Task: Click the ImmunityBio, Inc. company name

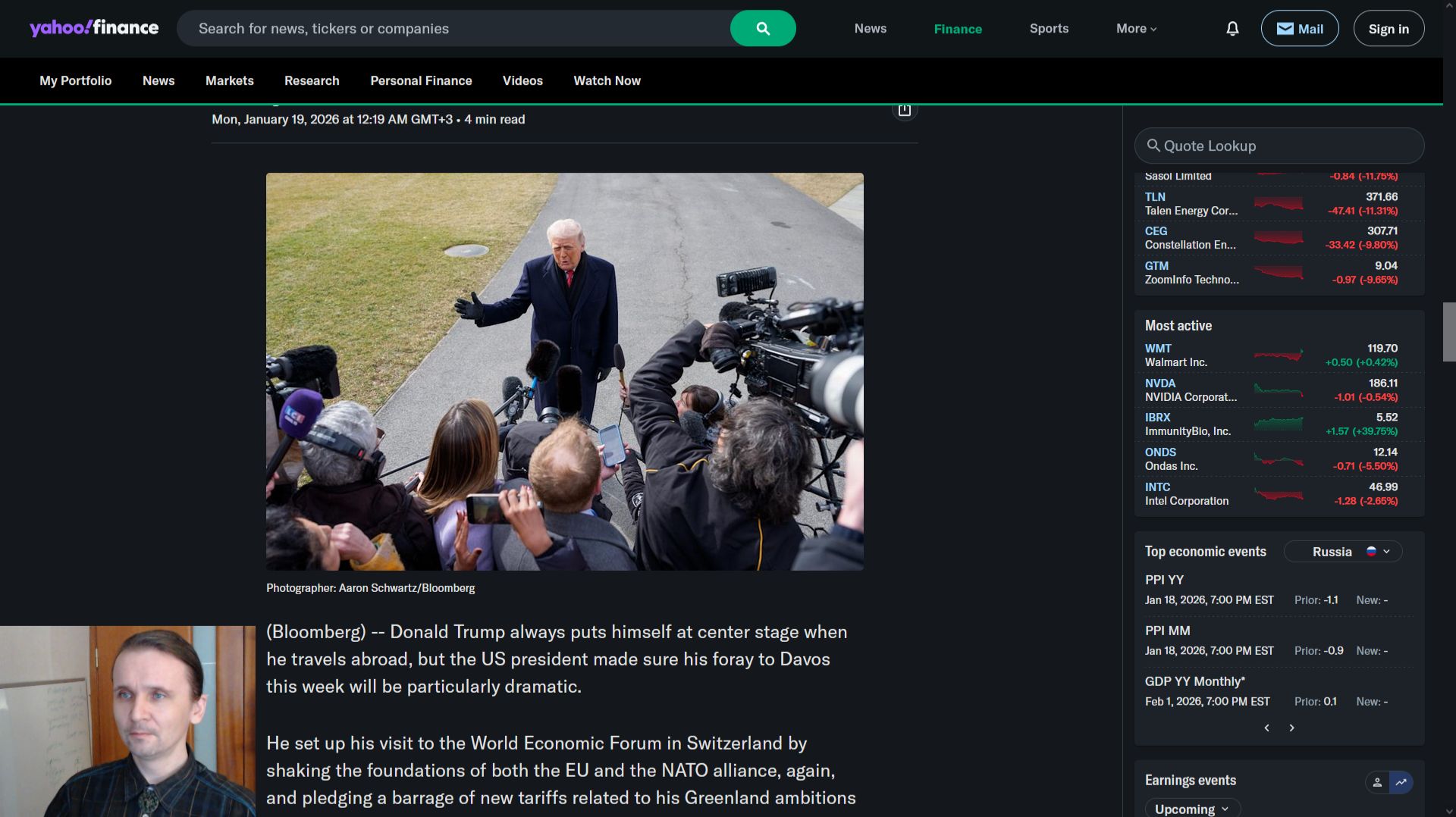Action: tap(1188, 431)
